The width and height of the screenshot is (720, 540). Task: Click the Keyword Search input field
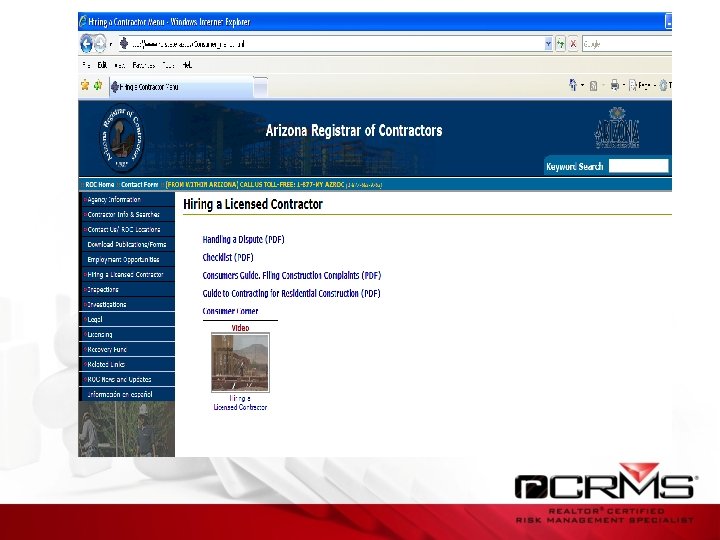[x=639, y=166]
